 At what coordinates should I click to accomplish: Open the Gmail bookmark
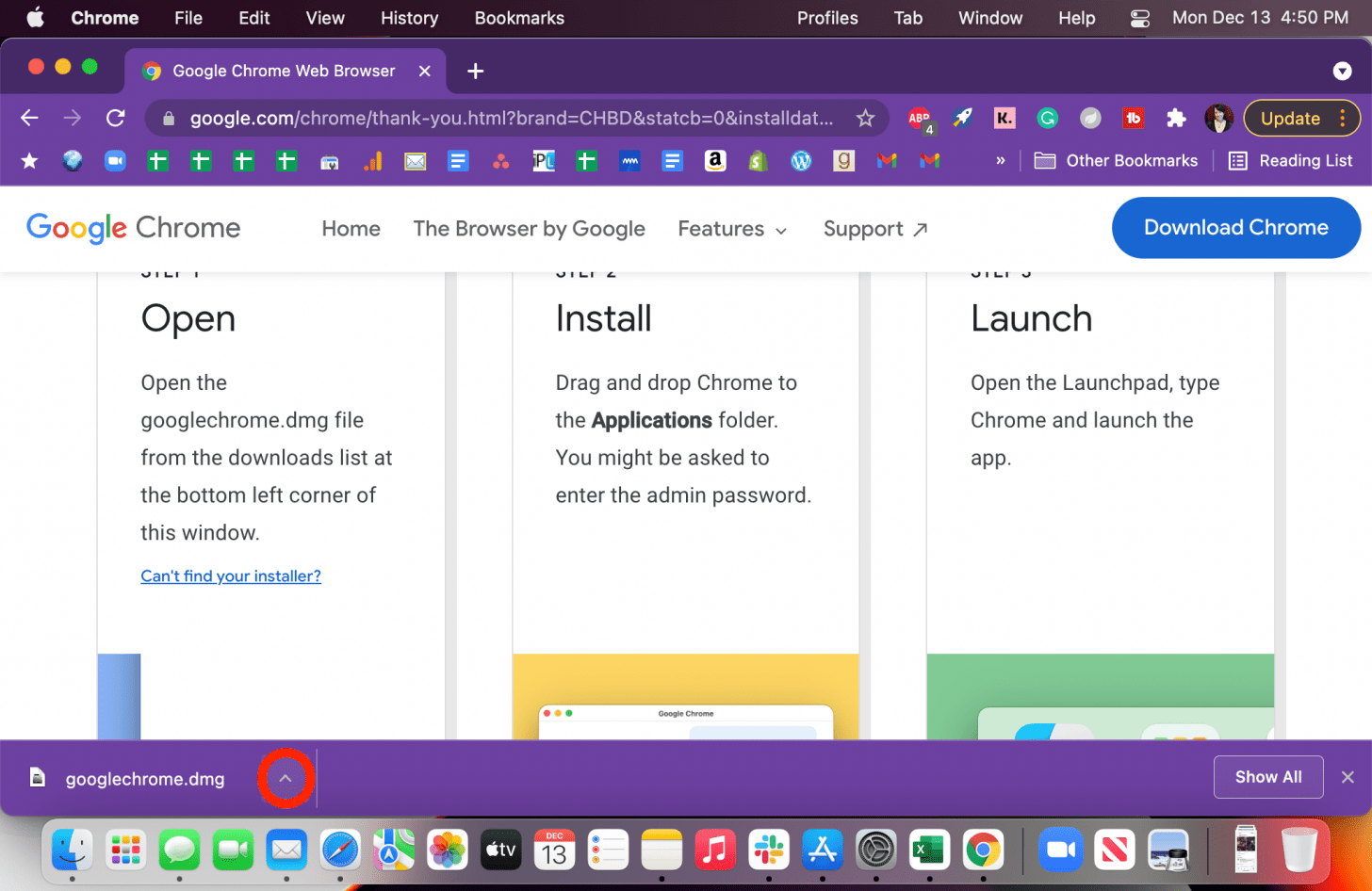pyautogui.click(x=886, y=161)
